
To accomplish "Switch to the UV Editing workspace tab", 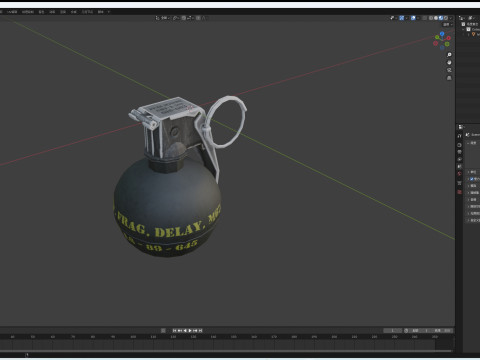I will point(12,12).
